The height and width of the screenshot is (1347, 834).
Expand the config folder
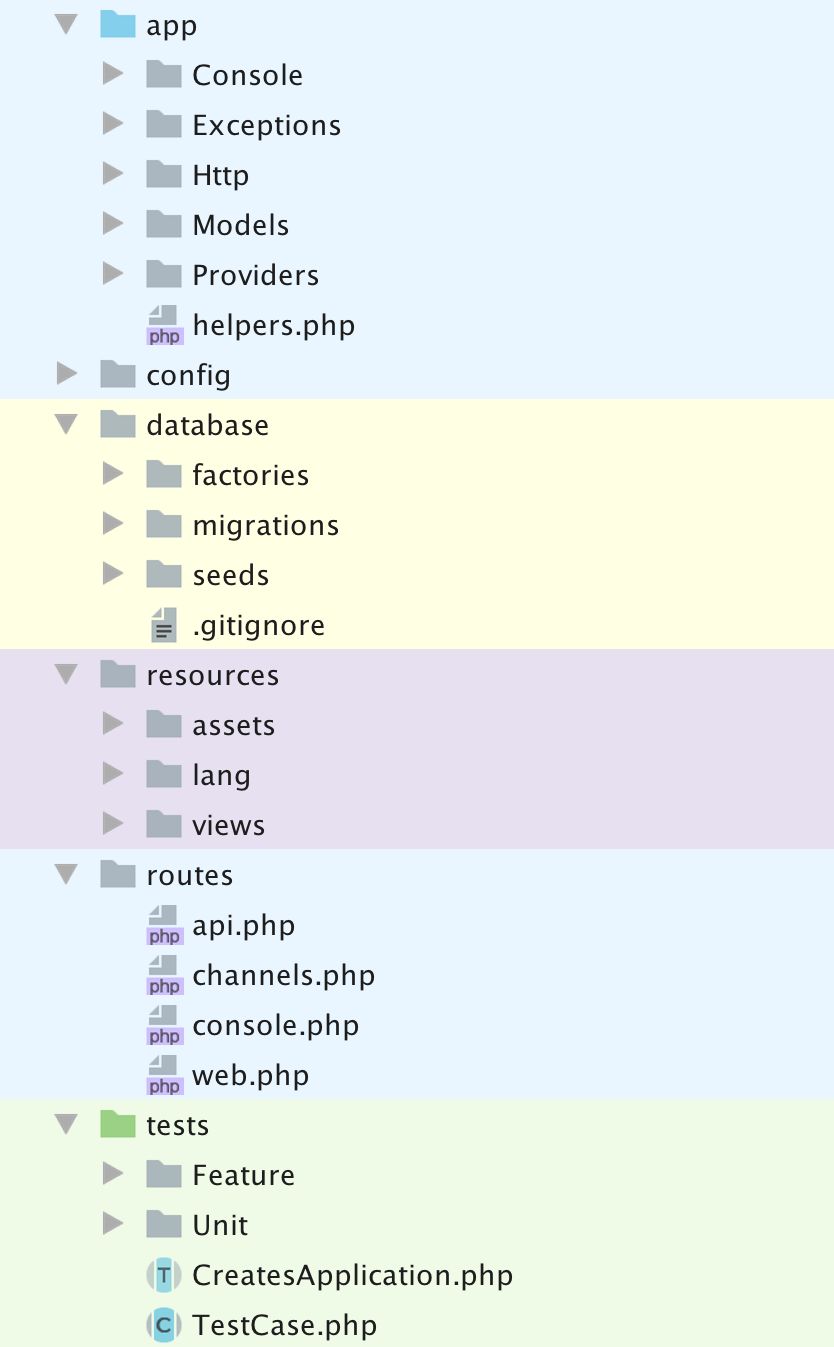(x=67, y=375)
